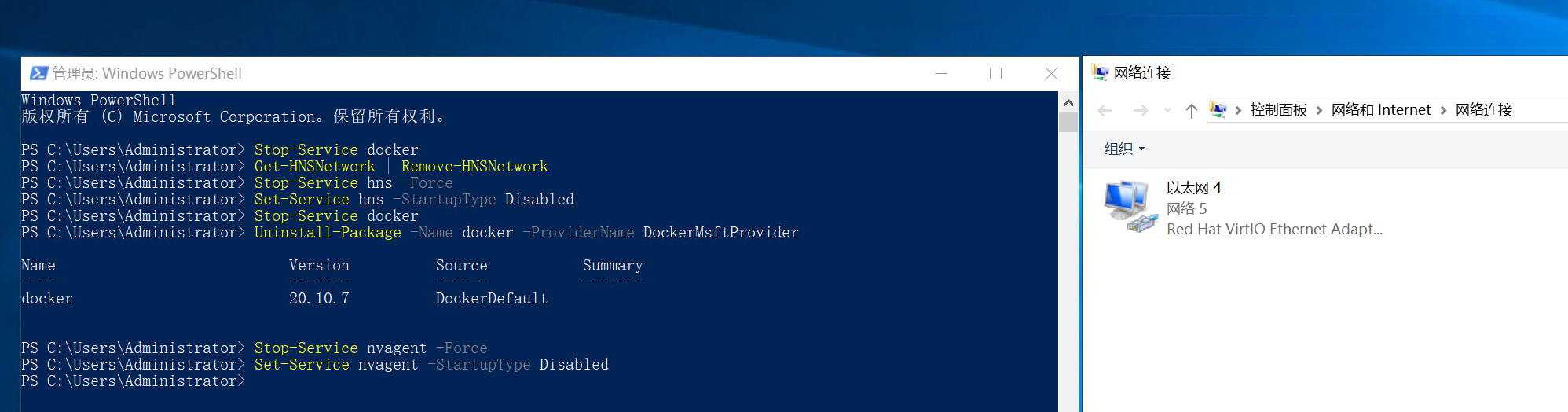Viewport: 1568px width, 412px height.
Task: Go back in the Network Connections window
Action: (1105, 110)
